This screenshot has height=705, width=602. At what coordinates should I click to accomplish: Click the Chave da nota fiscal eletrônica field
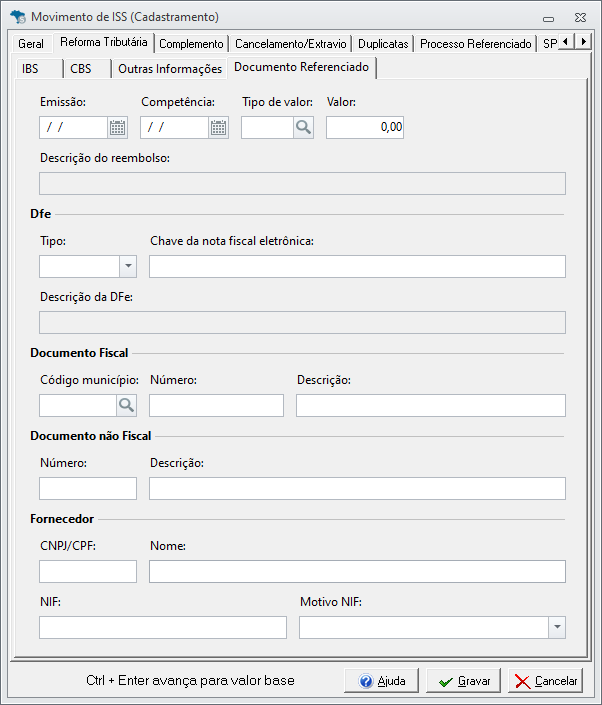coord(357,266)
